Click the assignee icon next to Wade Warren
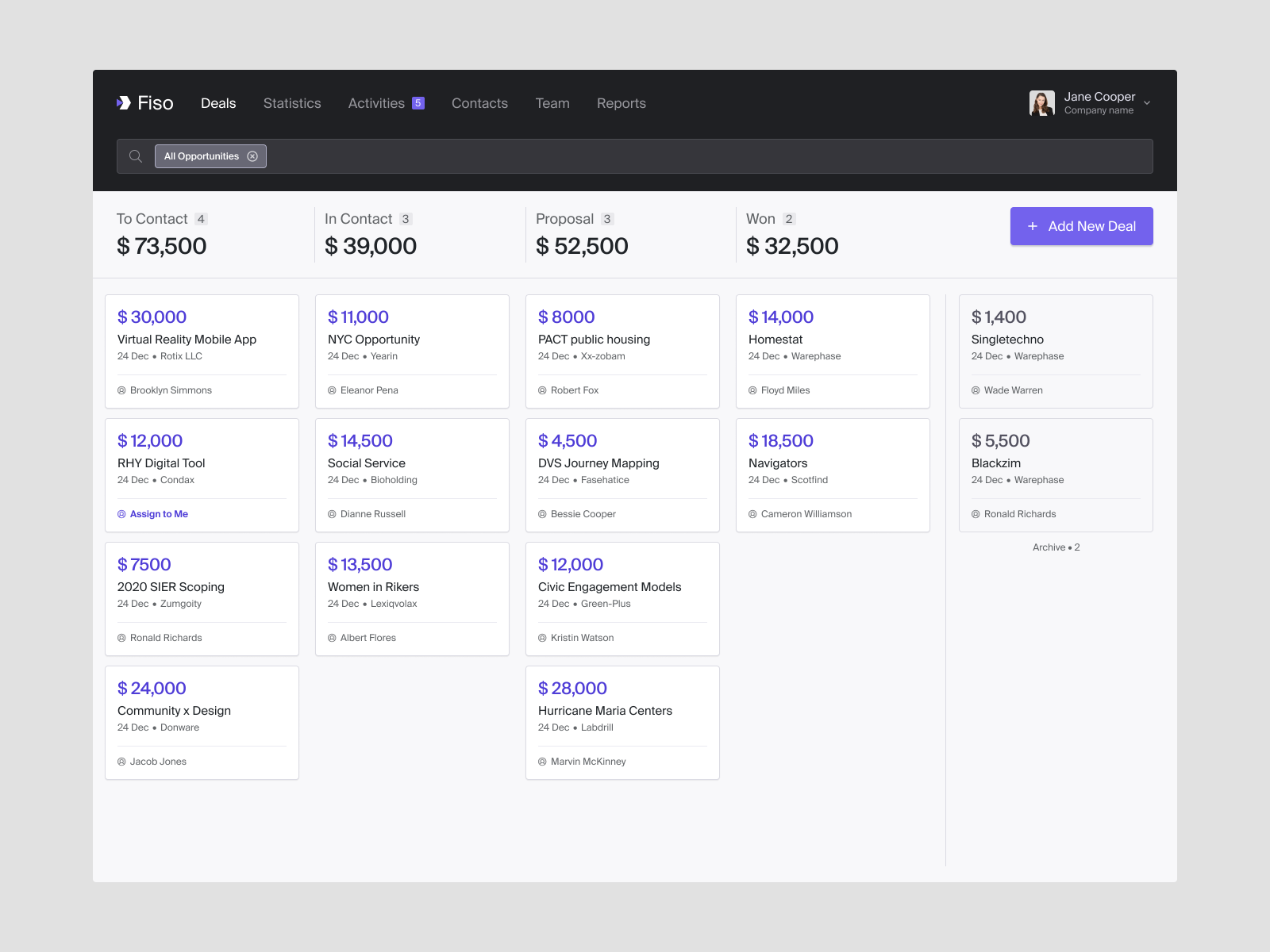This screenshot has width=1270, height=952. (x=976, y=390)
